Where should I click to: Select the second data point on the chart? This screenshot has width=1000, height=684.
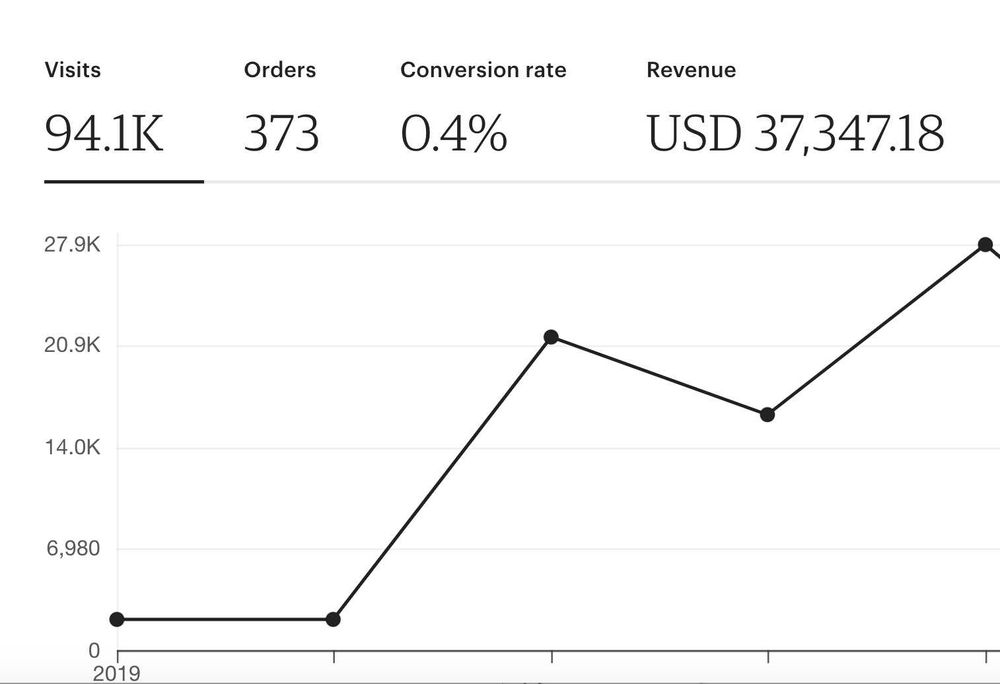[334, 619]
